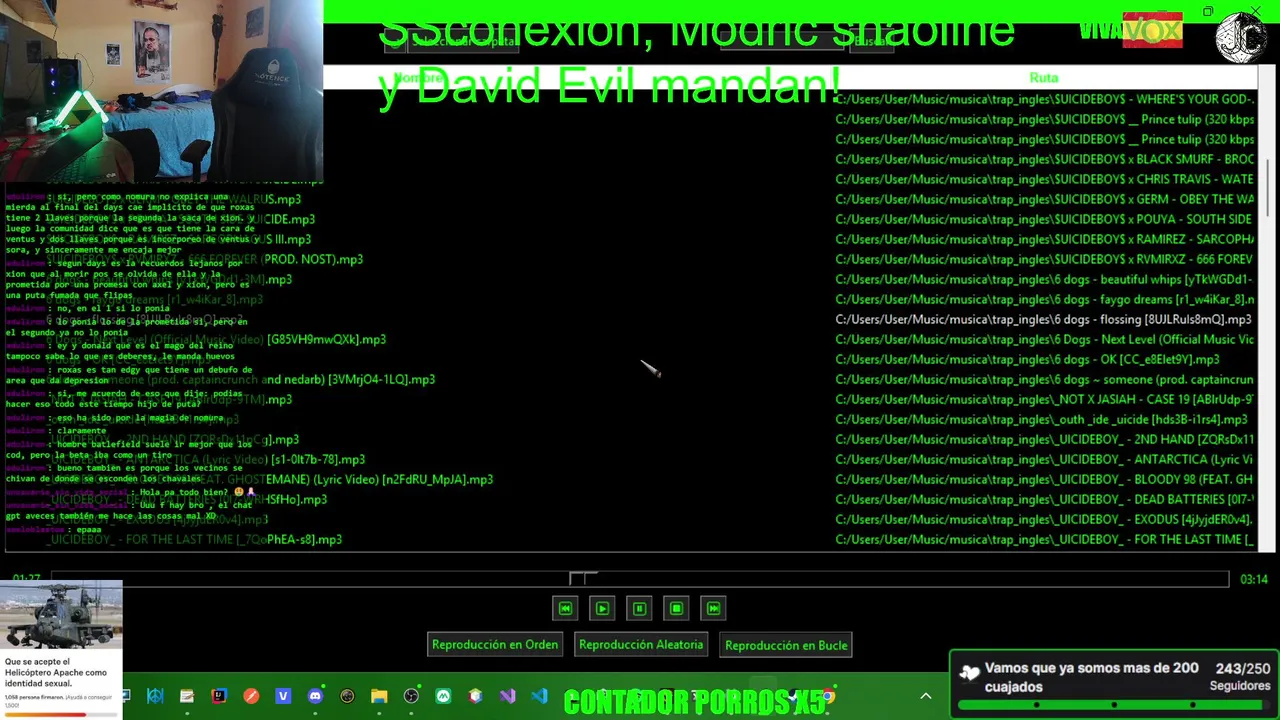This screenshot has height=720, width=1280.
Task: Enable Reproducción en Bucle loop mode
Action: (x=786, y=645)
